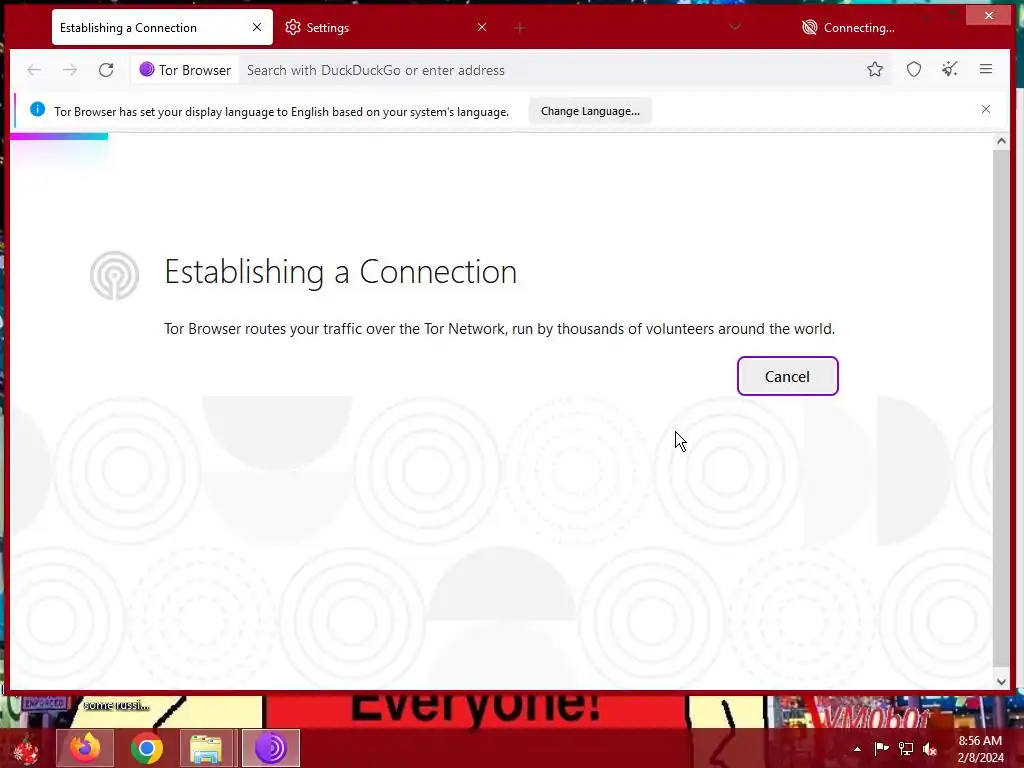This screenshot has width=1024, height=768.
Task: Close the Settings tab
Action: point(481,27)
